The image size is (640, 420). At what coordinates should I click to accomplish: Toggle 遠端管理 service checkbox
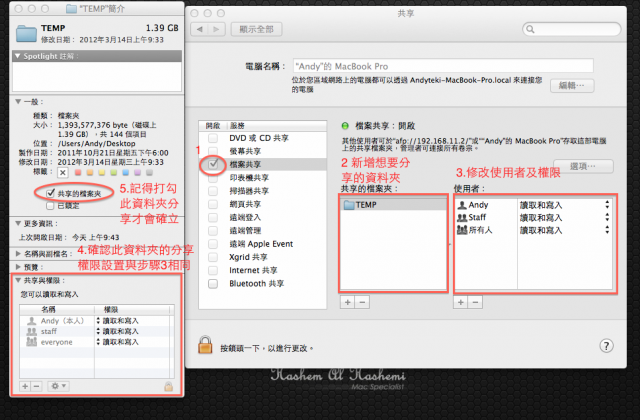click(213, 231)
